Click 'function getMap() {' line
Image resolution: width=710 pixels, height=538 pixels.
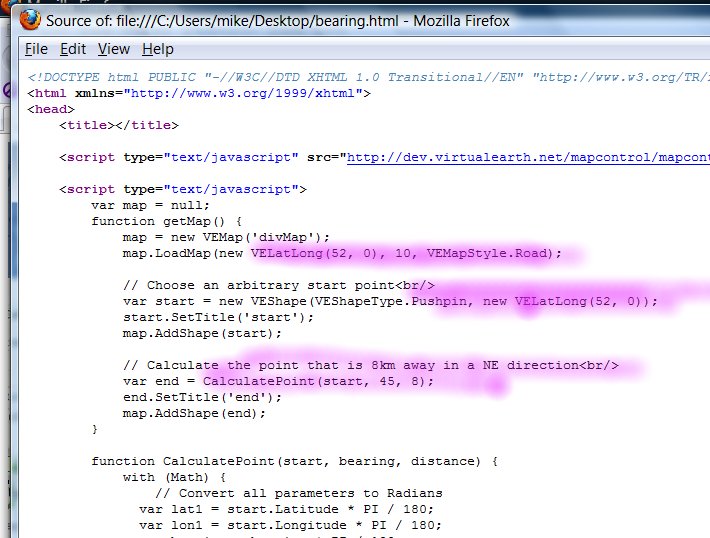[x=167, y=221]
